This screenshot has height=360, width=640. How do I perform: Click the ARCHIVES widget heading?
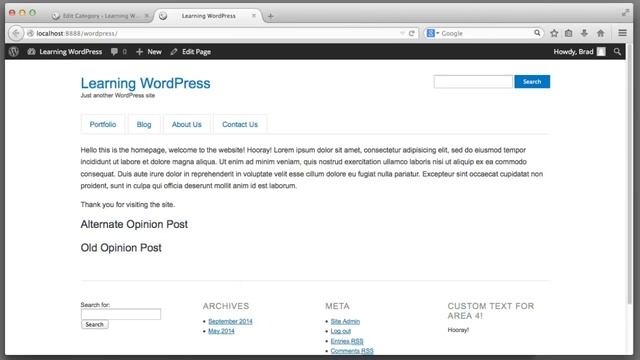click(x=226, y=306)
